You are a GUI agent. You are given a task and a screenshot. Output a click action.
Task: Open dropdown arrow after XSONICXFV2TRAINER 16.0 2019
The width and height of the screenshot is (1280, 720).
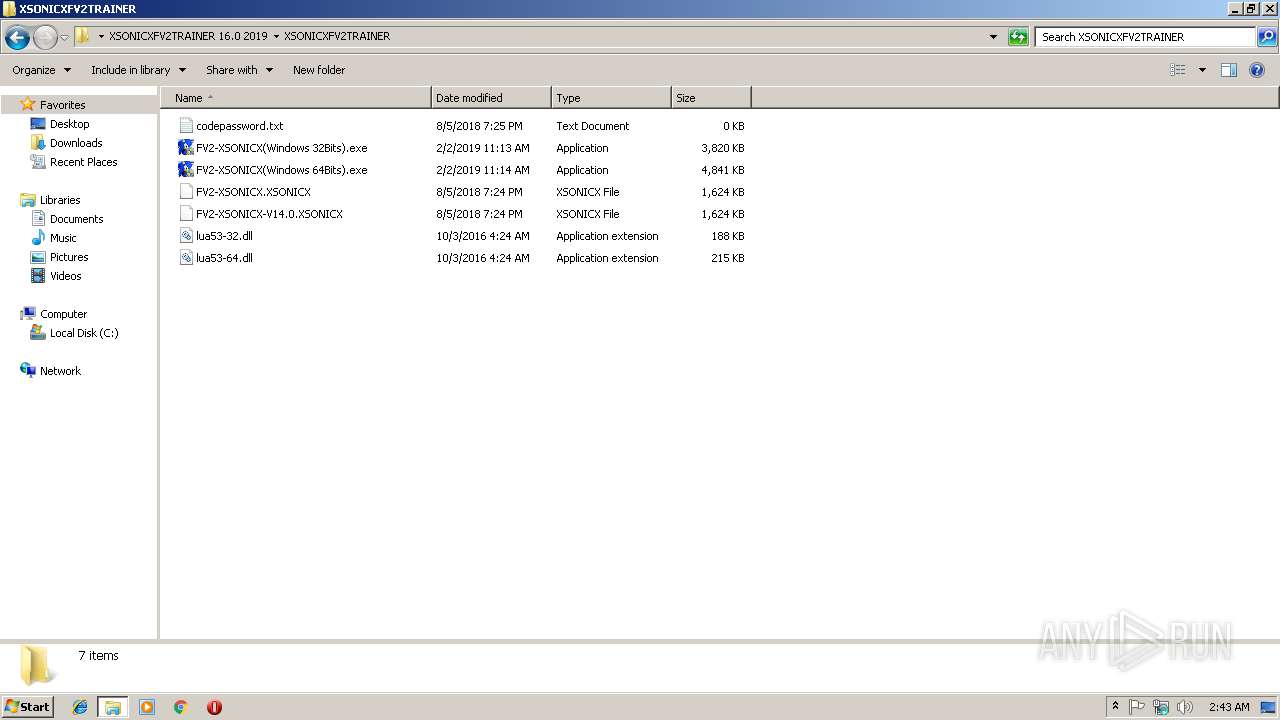[x=276, y=36]
